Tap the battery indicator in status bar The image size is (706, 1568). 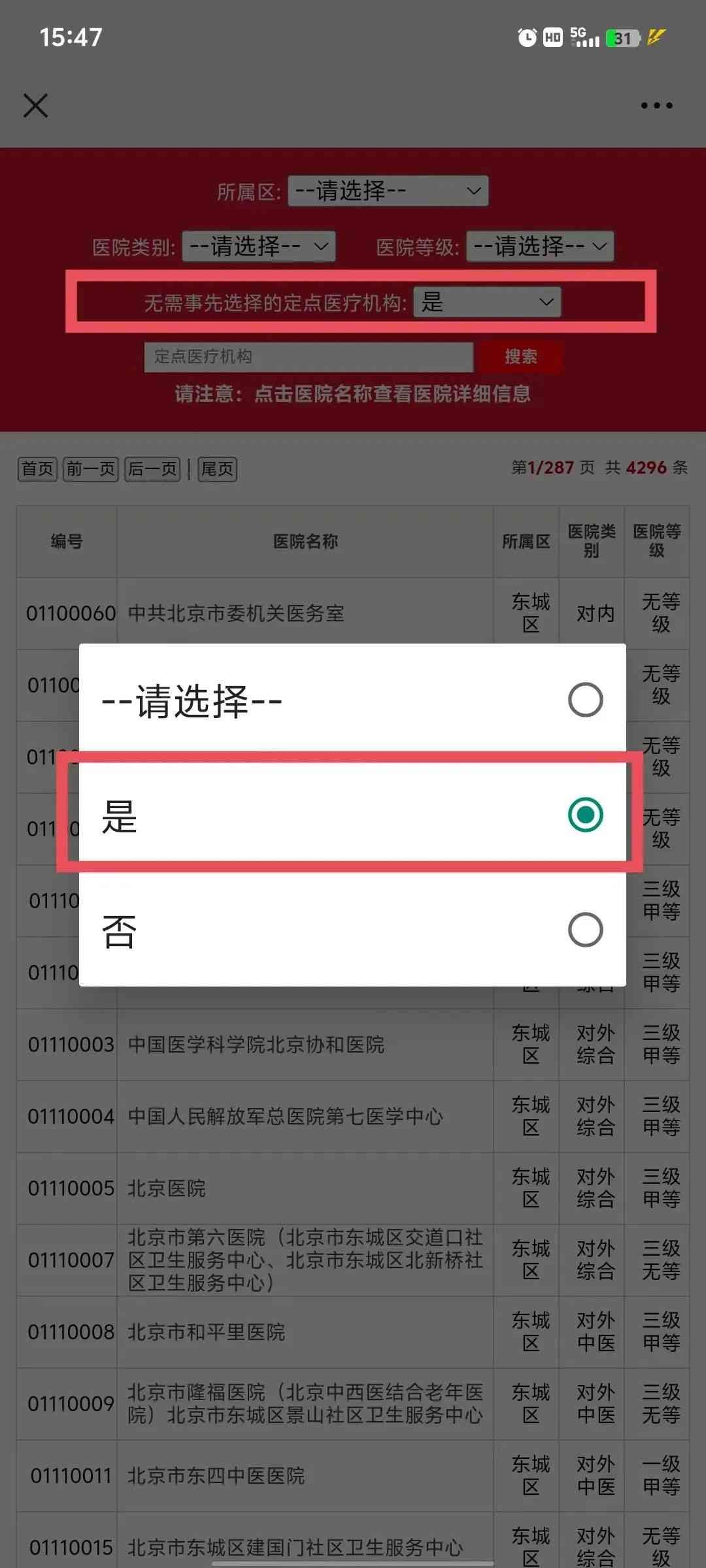tap(622, 38)
